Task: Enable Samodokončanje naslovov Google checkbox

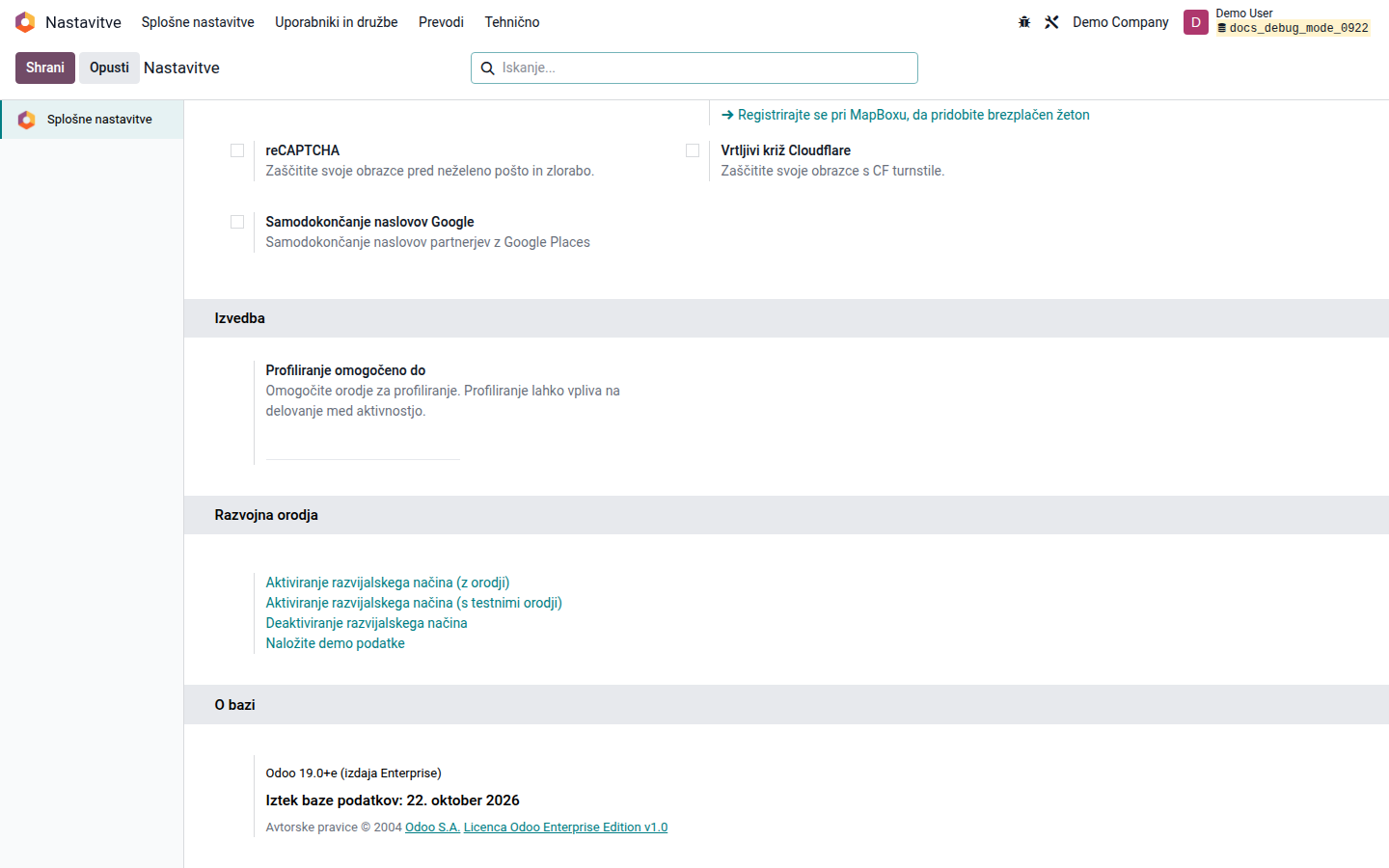Action: (x=237, y=222)
